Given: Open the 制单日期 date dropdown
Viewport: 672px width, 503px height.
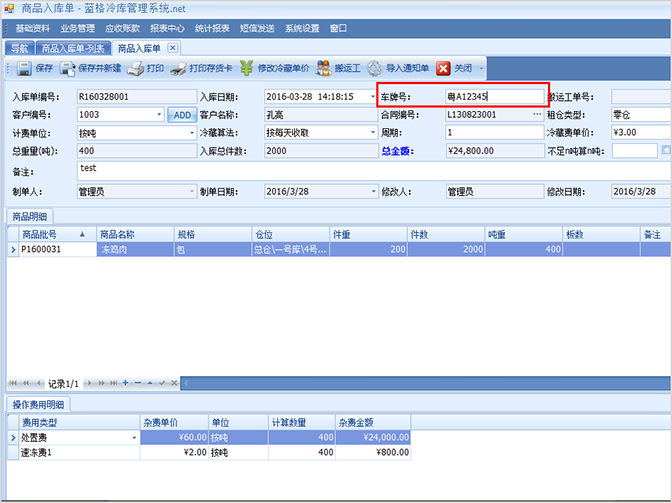Looking at the screenshot, I should point(372,192).
